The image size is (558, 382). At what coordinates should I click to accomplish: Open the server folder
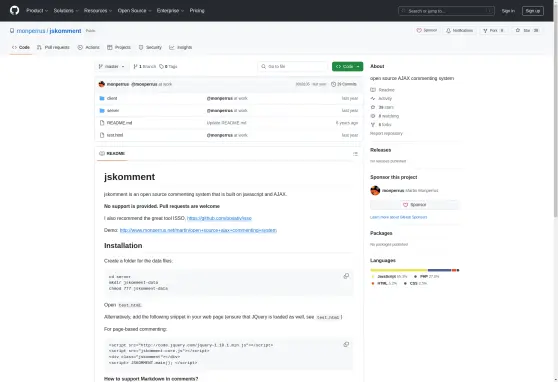pyautogui.click(x=113, y=111)
